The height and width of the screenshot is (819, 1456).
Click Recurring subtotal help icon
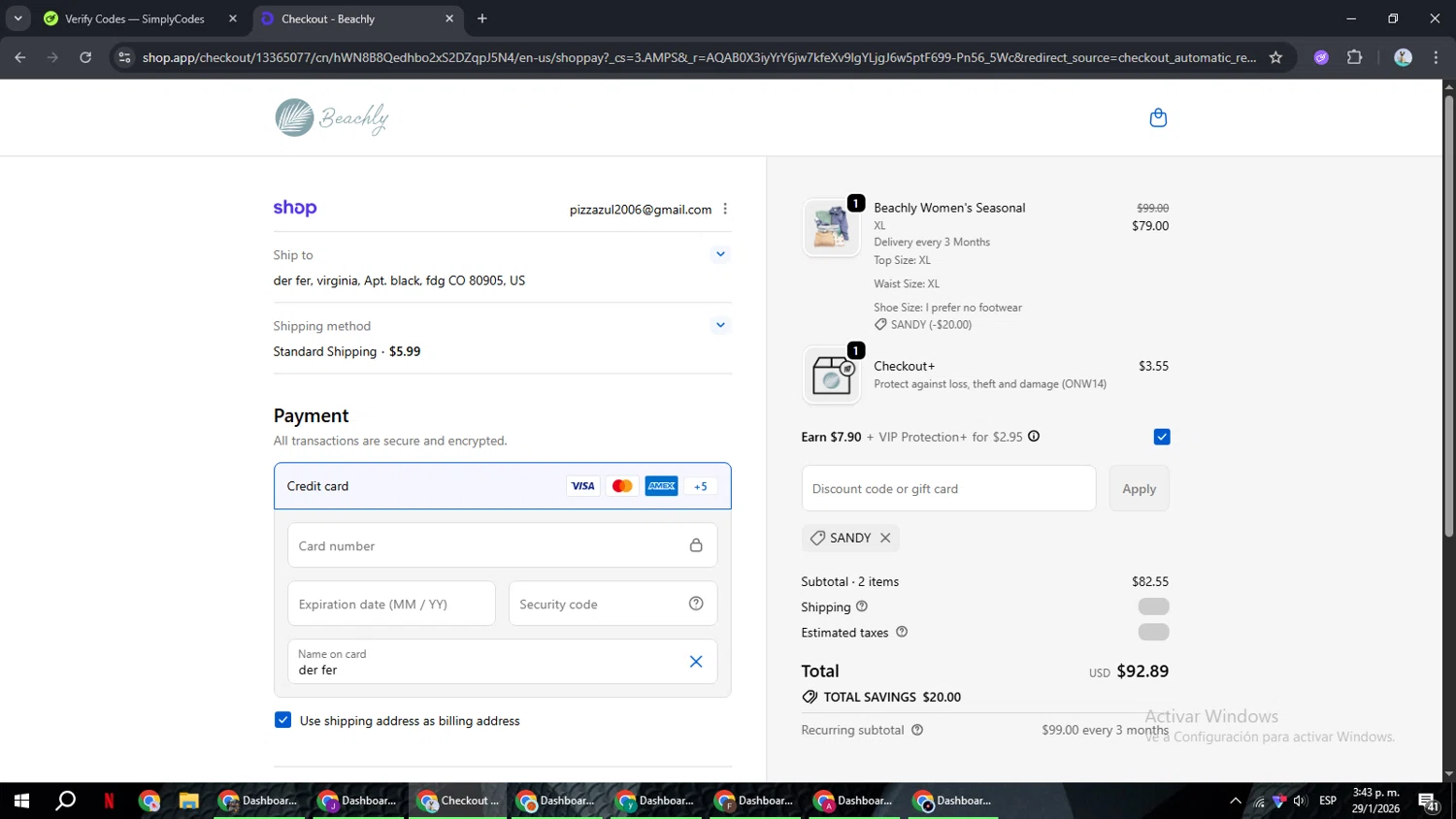(917, 730)
